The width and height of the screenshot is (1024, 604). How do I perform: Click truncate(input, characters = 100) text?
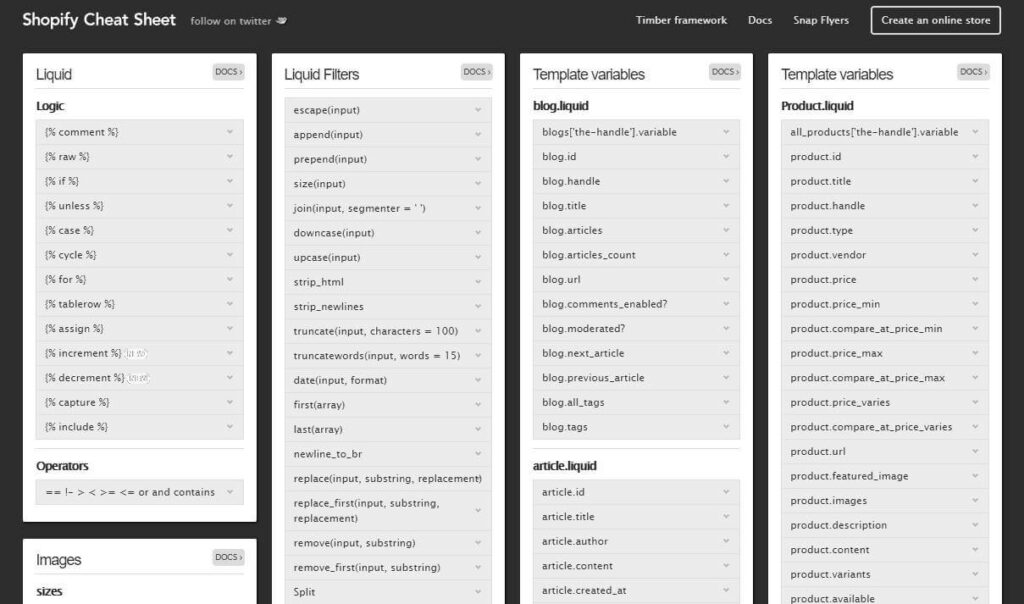click(x=376, y=331)
